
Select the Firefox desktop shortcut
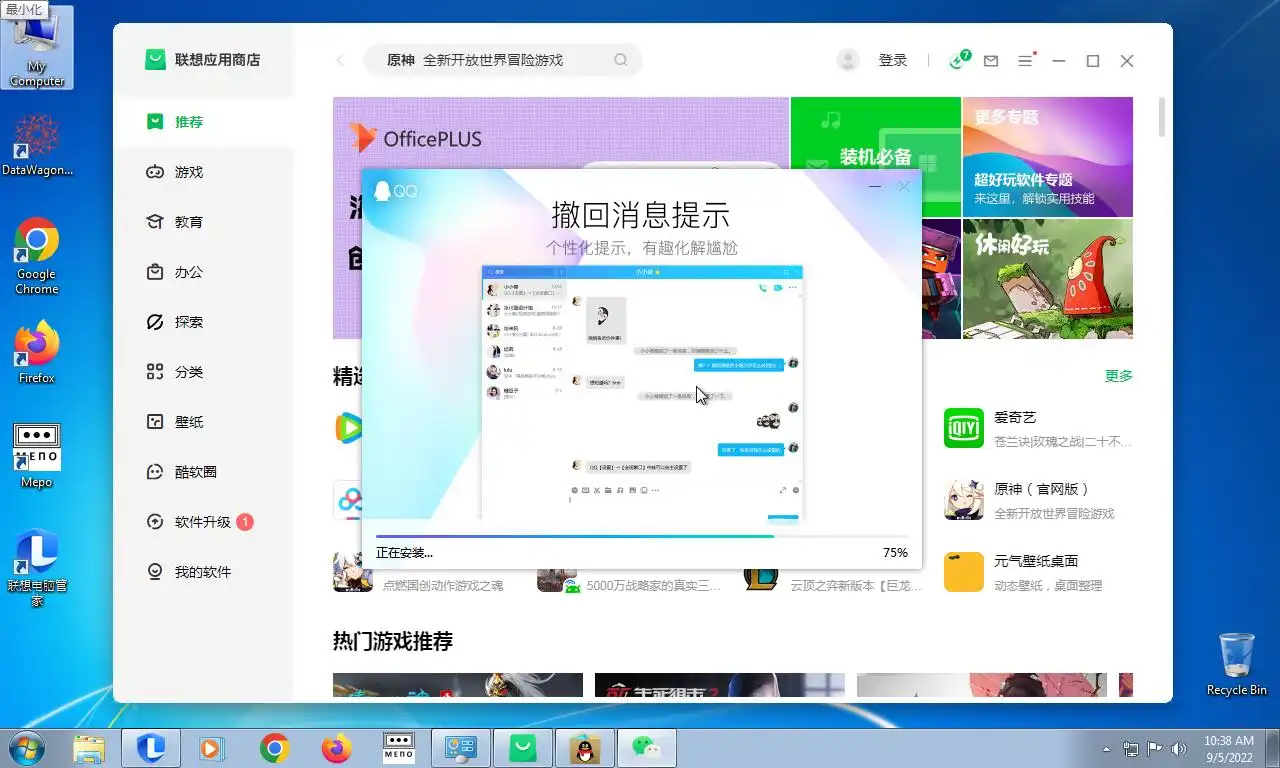pos(37,351)
